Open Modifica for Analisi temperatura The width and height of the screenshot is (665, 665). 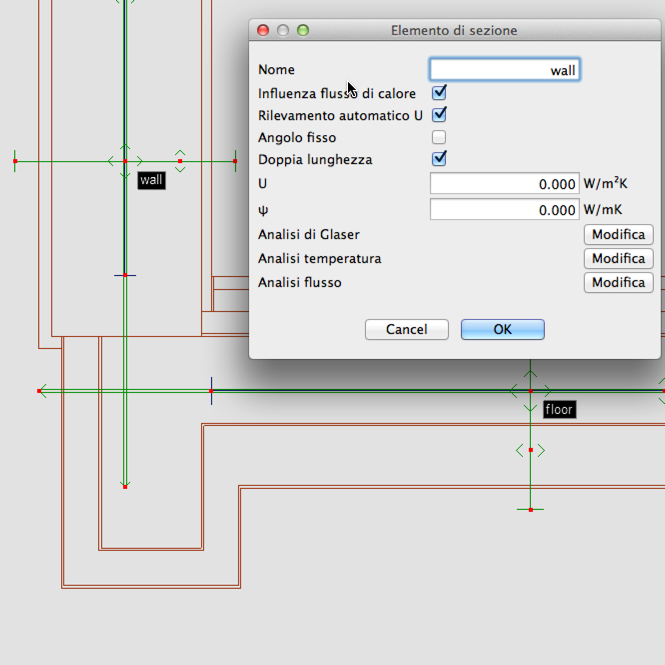click(x=617, y=258)
